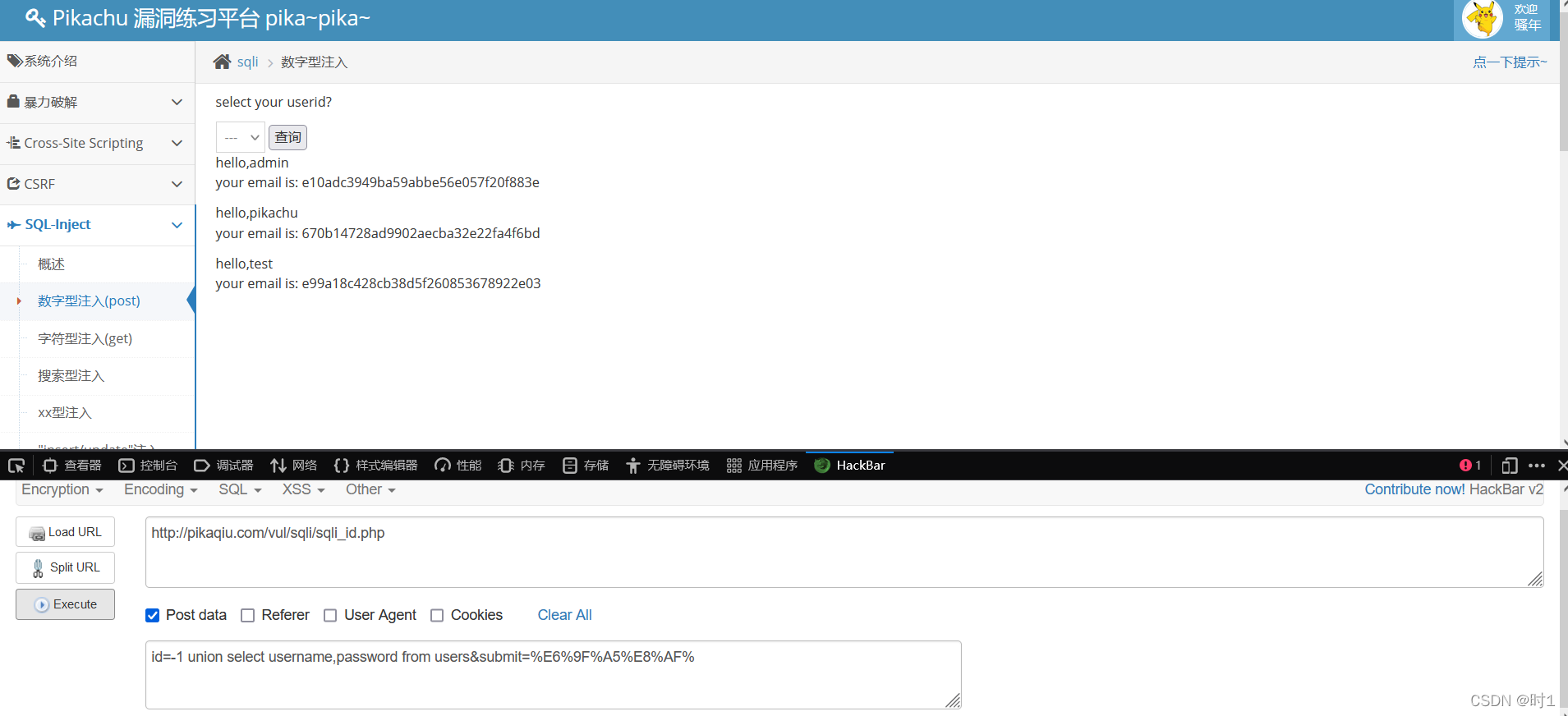Activate the devtools element picker icon
1568x716 pixels.
(16, 466)
